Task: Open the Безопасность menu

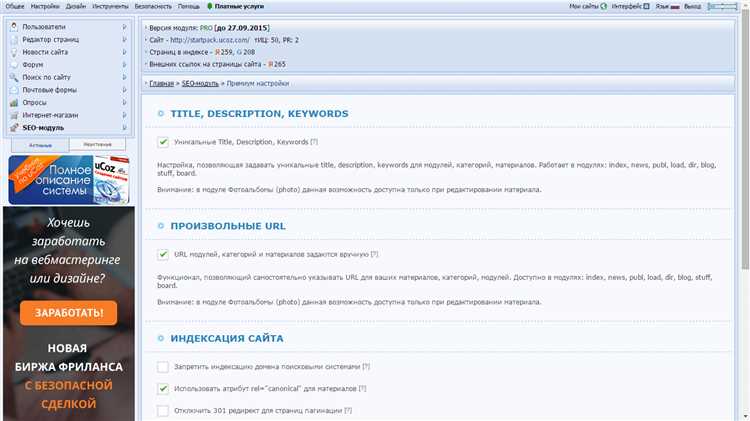Action: click(x=153, y=6)
